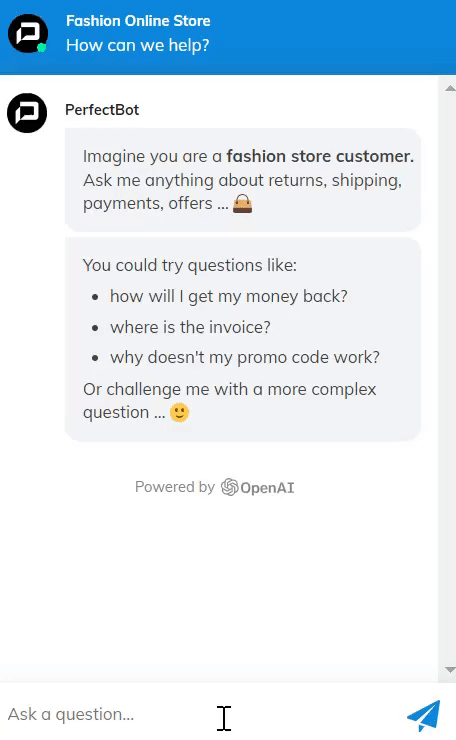Click 'how will I get my money back?'
Image resolution: width=456 pixels, height=740 pixels.
[228, 296]
